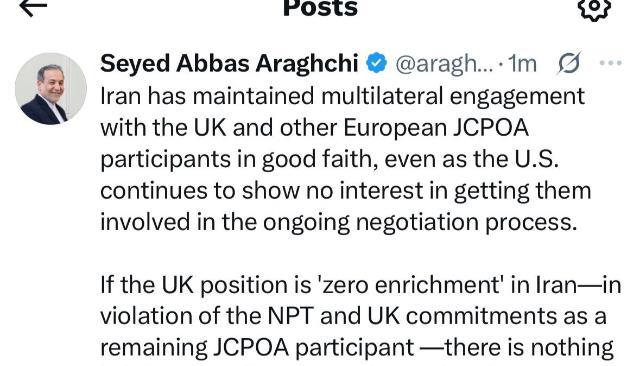This screenshot has width=640, height=366.
Task: Tap line 'violation of the NPT and UK commitments'
Action: (353, 316)
